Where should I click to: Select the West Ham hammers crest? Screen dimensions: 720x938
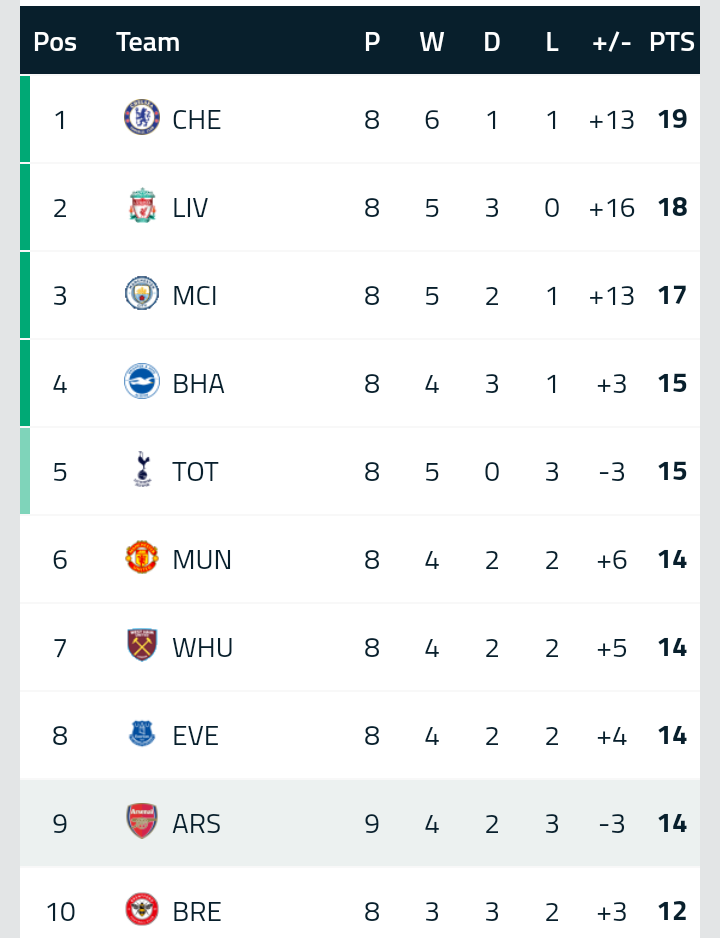pos(142,645)
